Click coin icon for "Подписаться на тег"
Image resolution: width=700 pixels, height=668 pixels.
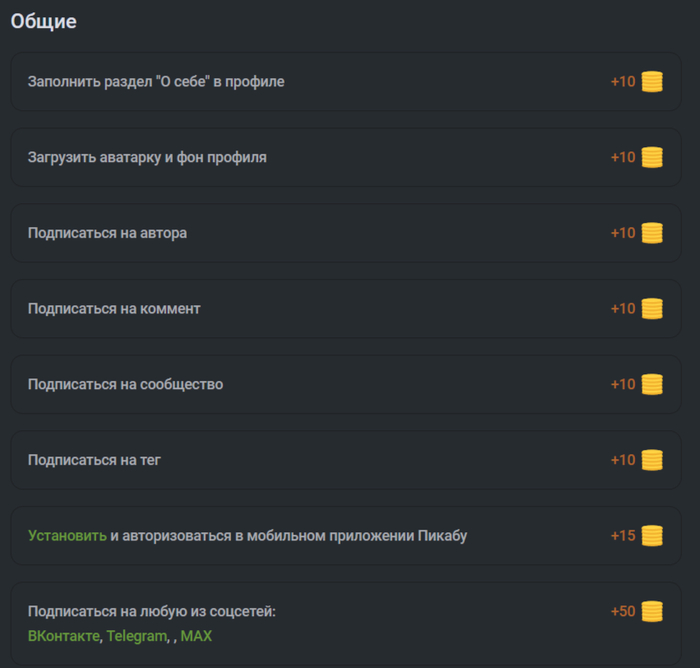pos(652,460)
